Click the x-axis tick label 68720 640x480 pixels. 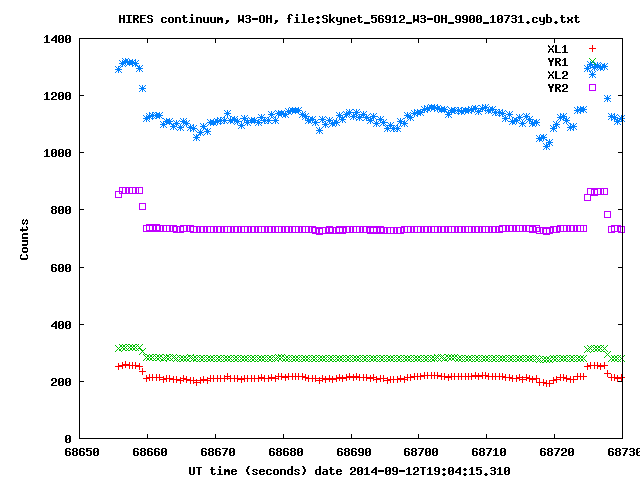click(x=557, y=452)
